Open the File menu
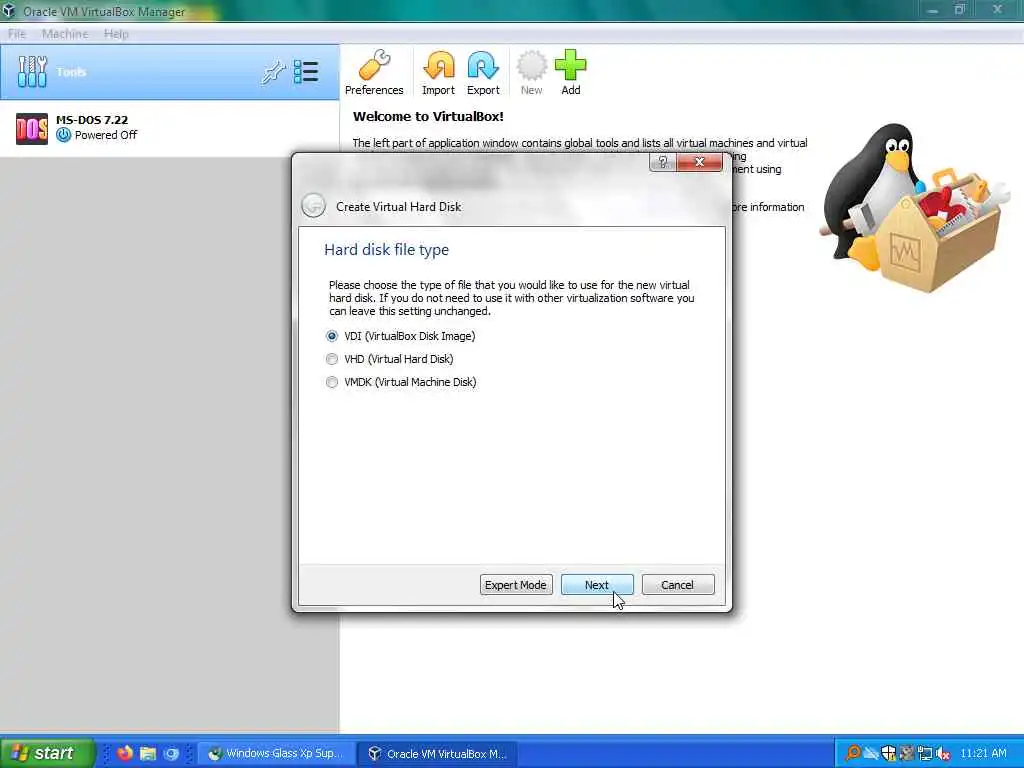 [x=17, y=34]
